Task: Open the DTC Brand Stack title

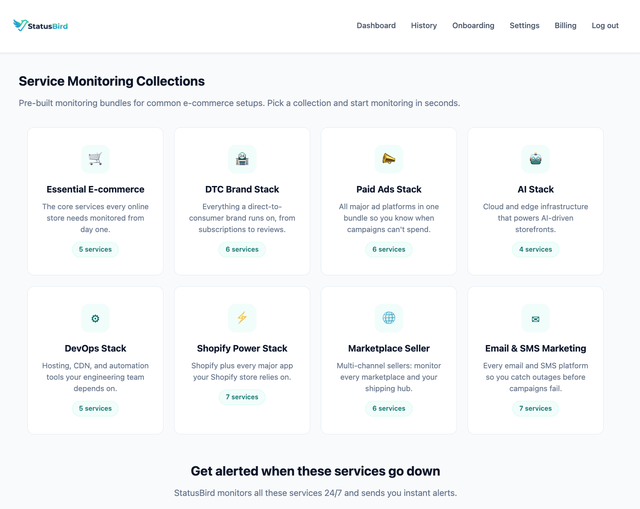Action: tap(242, 189)
